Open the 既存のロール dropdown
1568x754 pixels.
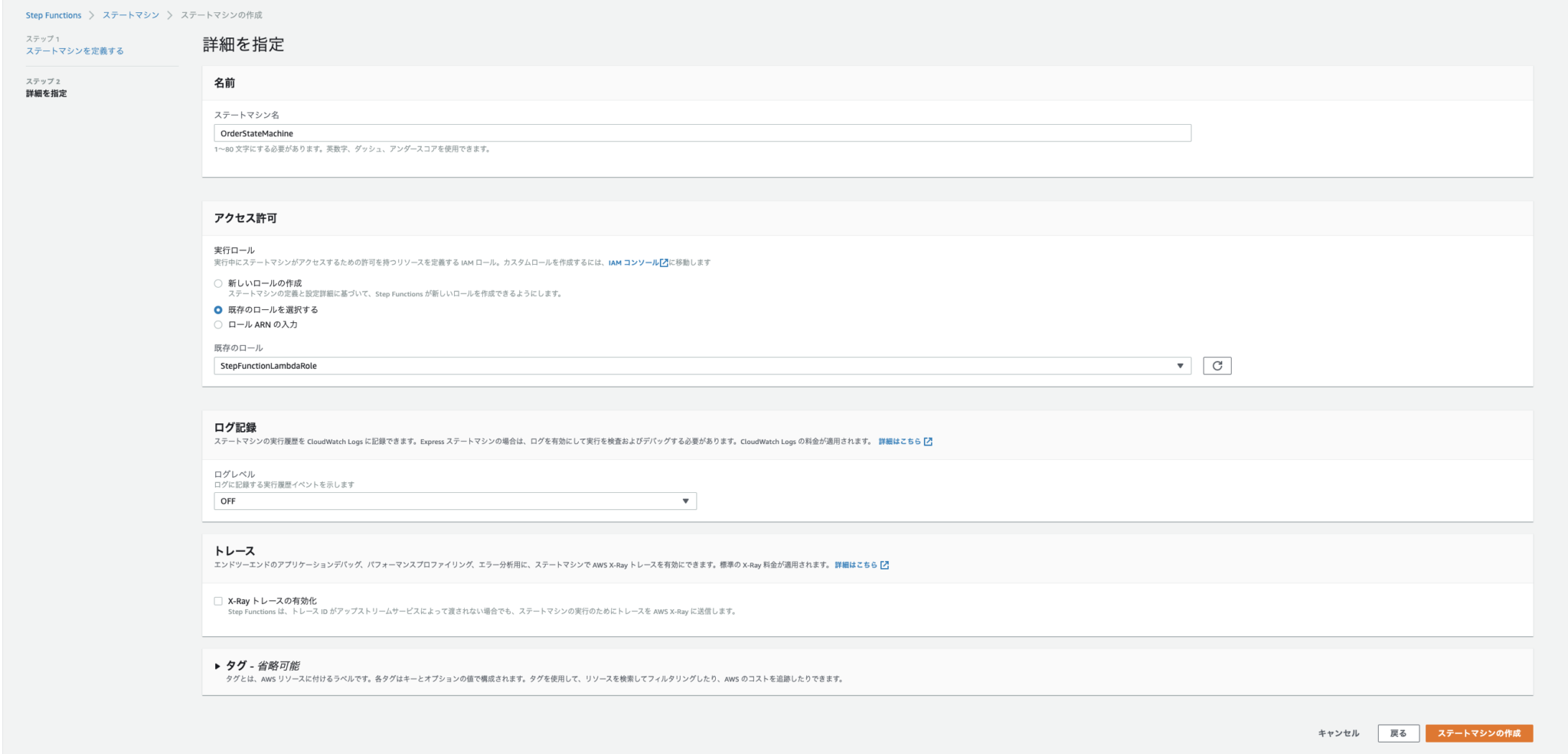[x=1182, y=365]
